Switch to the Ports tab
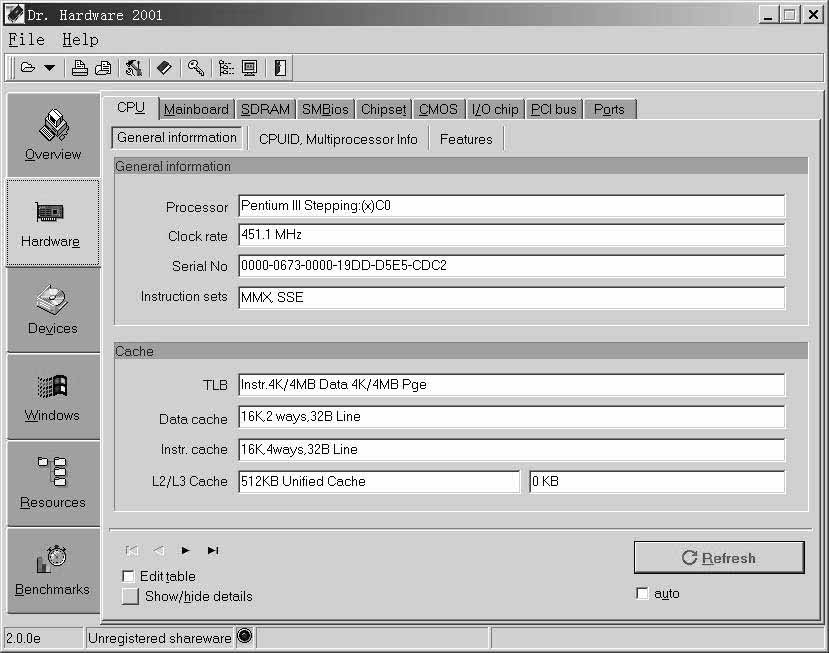Image resolution: width=829 pixels, height=653 pixels. [x=609, y=109]
